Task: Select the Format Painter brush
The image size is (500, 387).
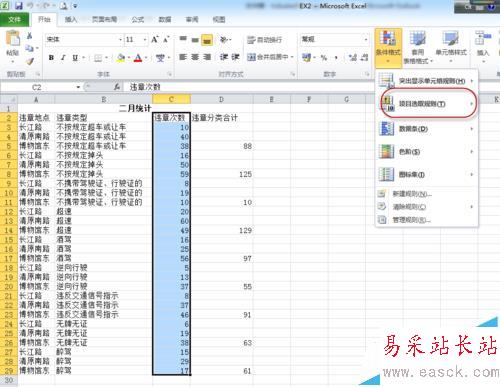Action: (x=30, y=60)
